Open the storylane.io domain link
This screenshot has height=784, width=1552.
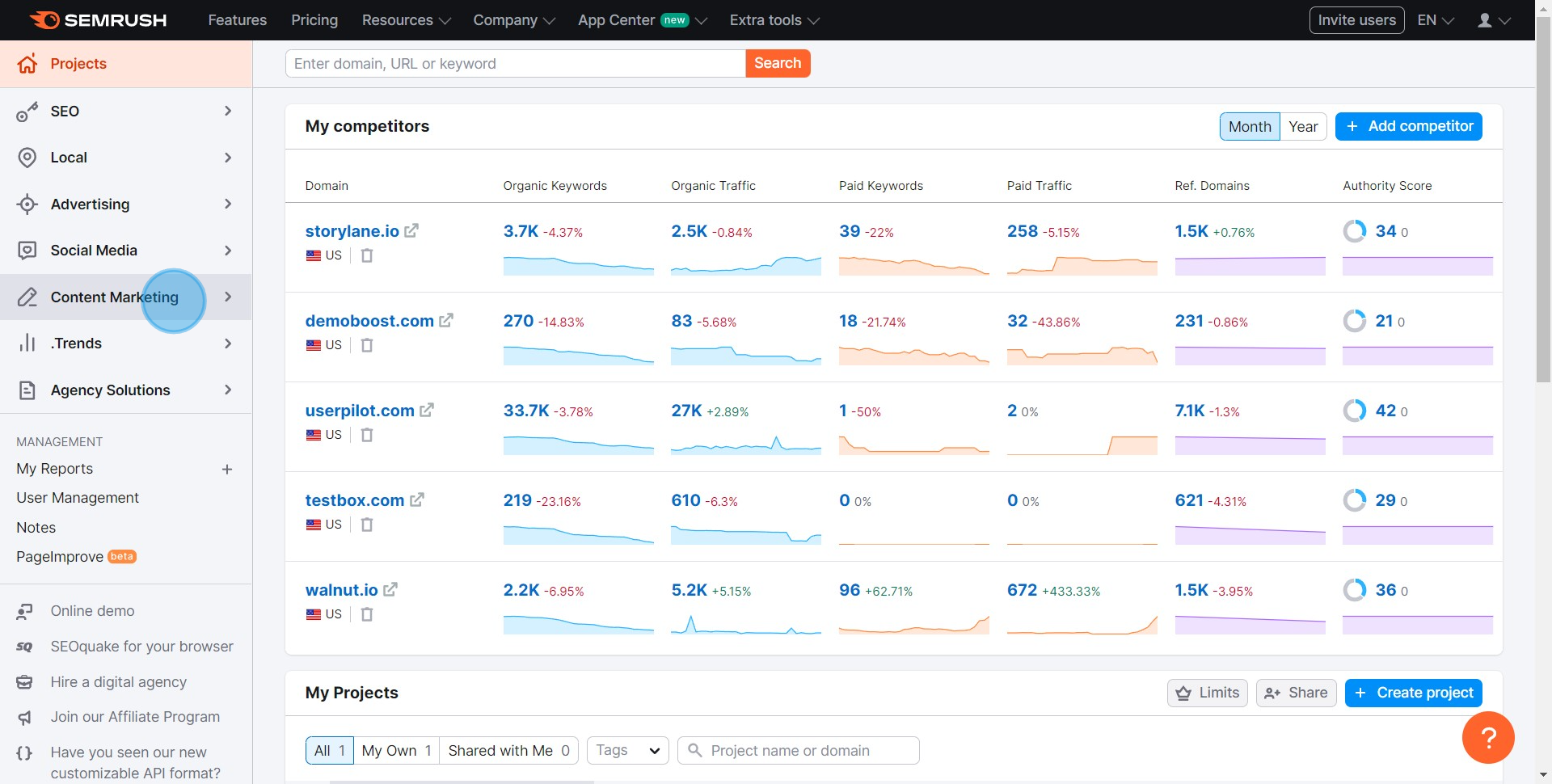click(352, 231)
